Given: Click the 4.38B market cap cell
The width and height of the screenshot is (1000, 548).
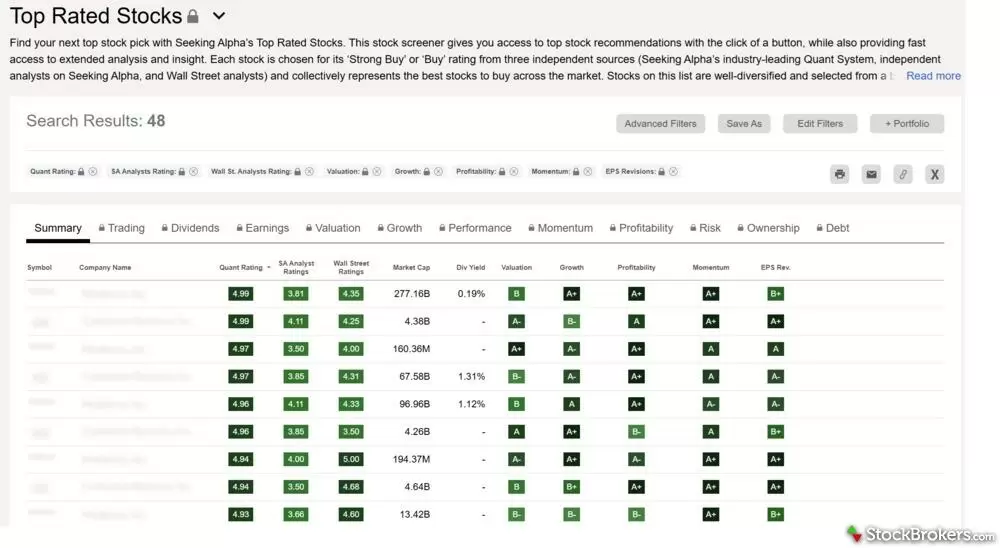Looking at the screenshot, I should coord(417,322).
